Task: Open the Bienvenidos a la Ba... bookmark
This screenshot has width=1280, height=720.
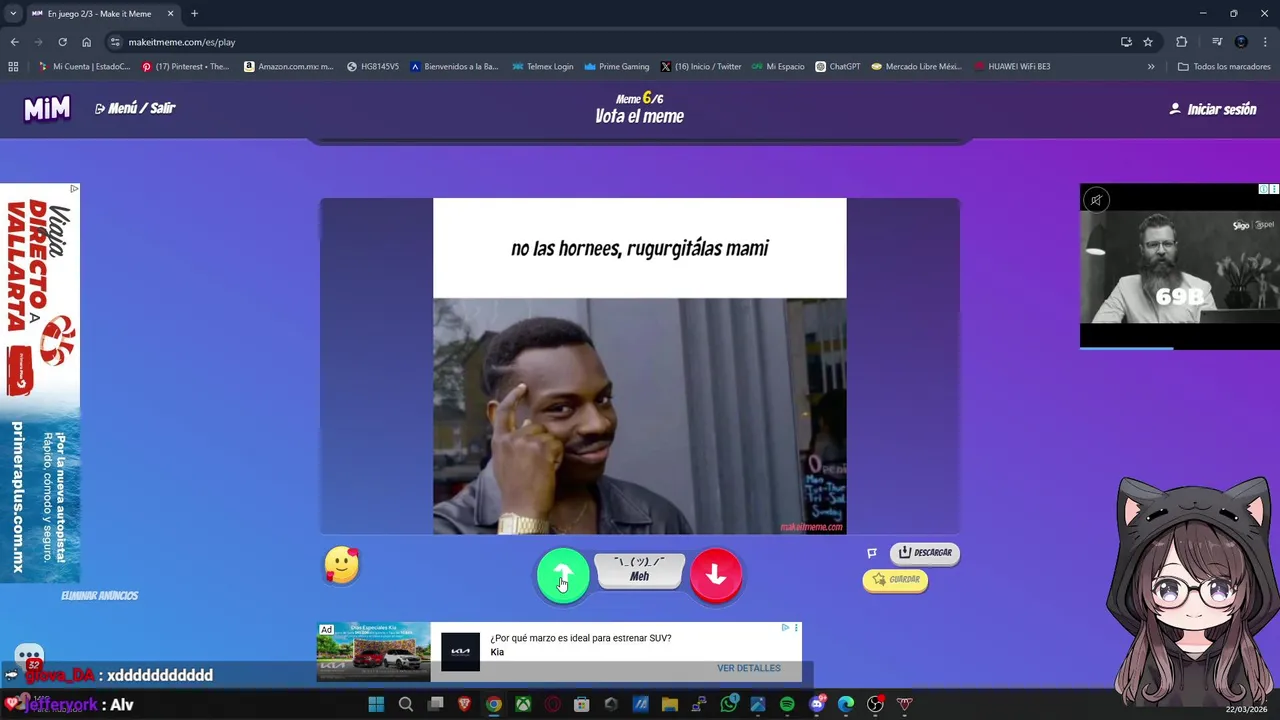Action: click(x=453, y=67)
